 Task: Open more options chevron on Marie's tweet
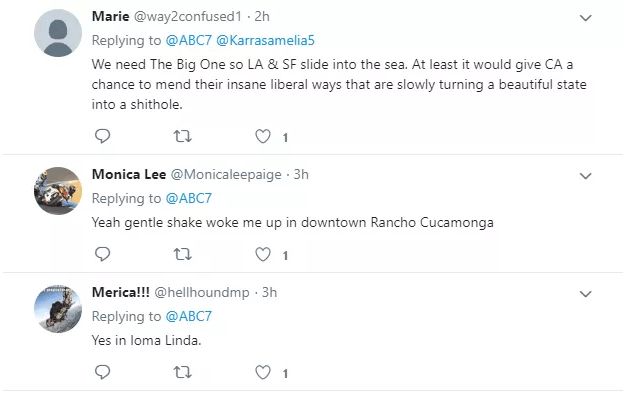[586, 18]
